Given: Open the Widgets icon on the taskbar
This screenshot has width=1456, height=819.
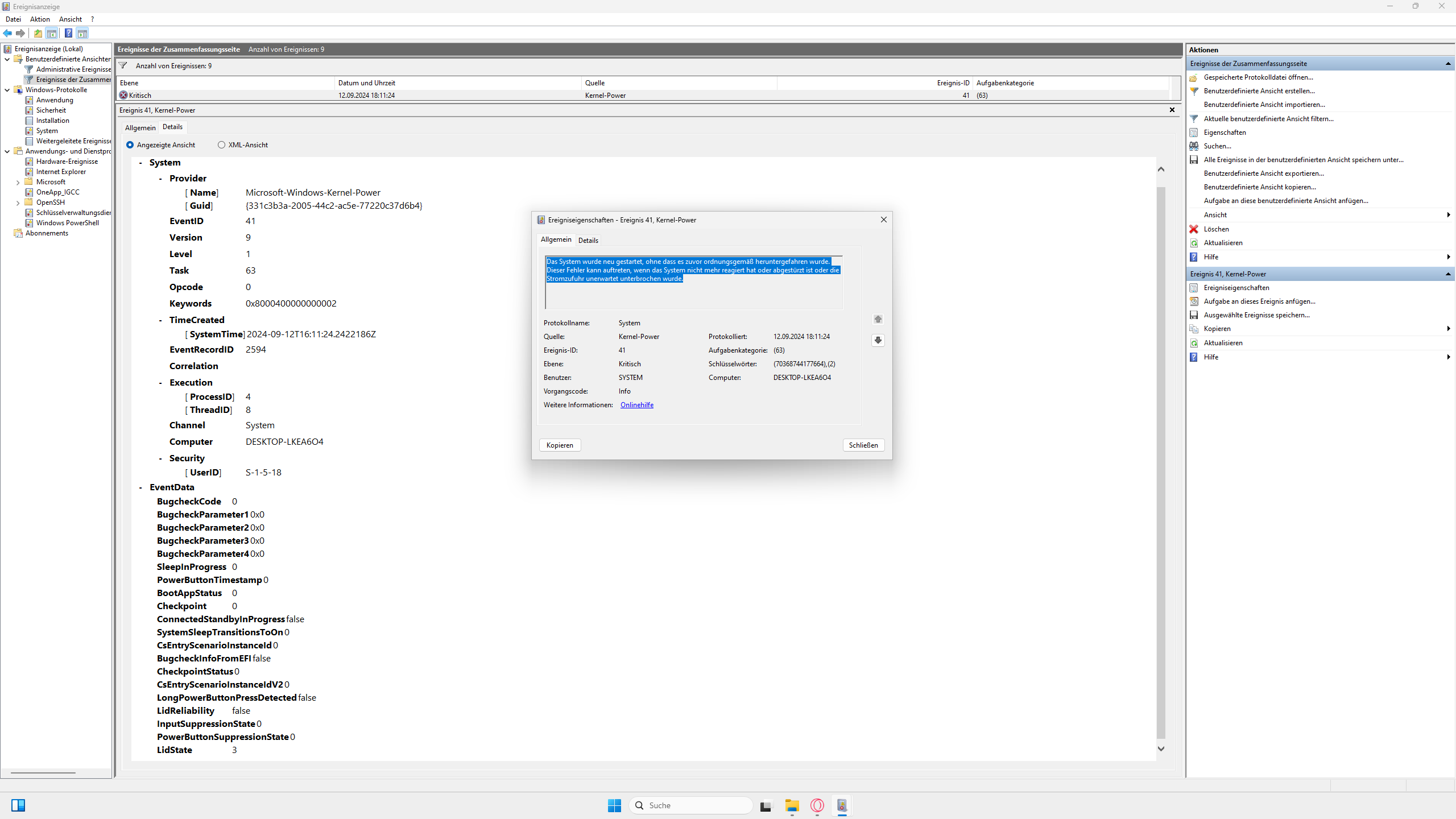Looking at the screenshot, I should coord(18,805).
